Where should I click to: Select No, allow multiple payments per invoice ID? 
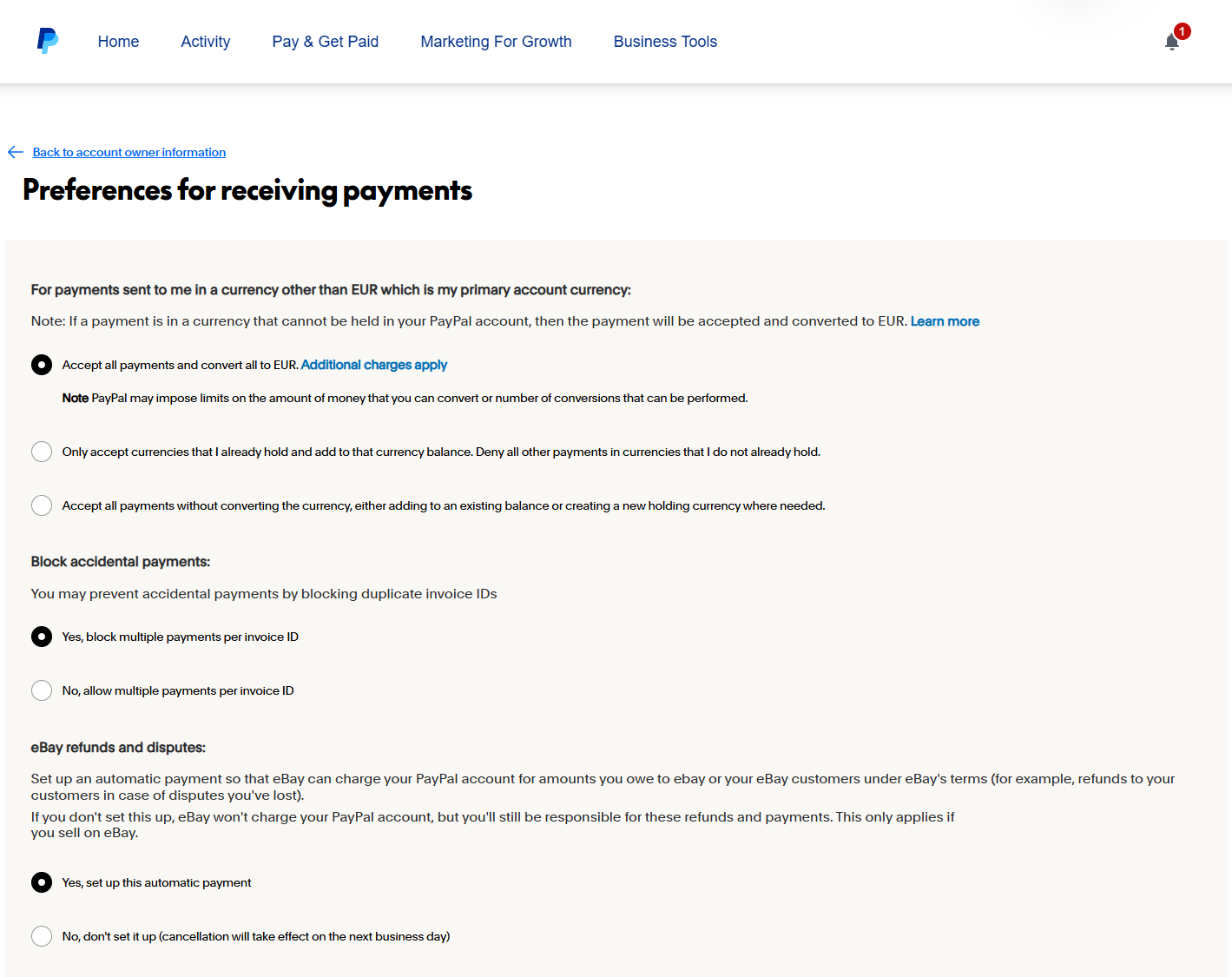tap(42, 690)
